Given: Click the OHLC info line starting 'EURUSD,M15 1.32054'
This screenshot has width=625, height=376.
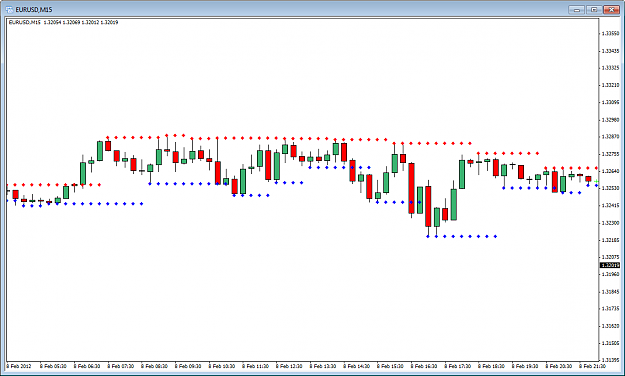Looking at the screenshot, I should pos(63,22).
